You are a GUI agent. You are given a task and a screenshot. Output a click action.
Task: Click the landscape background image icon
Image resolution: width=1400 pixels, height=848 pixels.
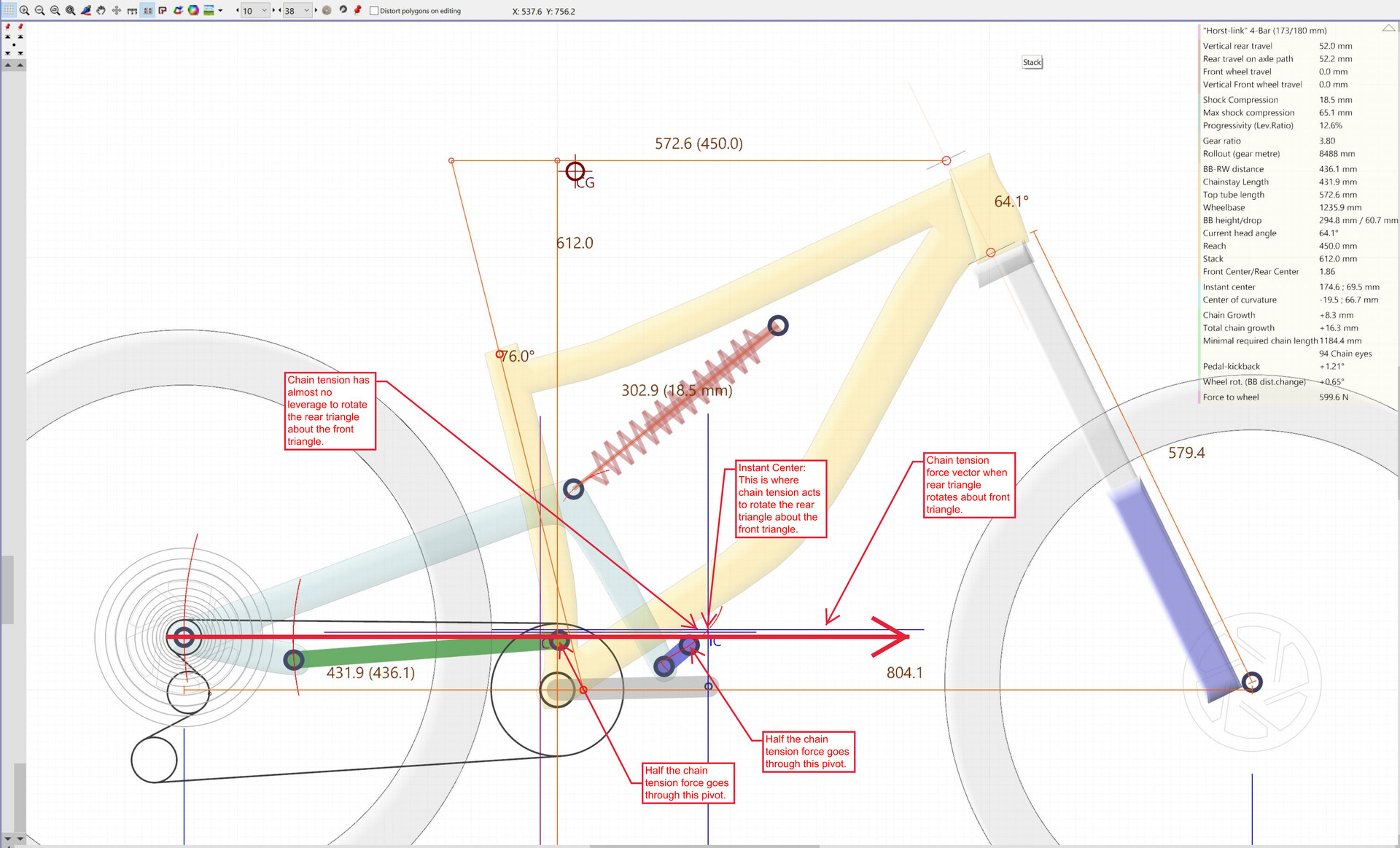[x=209, y=10]
